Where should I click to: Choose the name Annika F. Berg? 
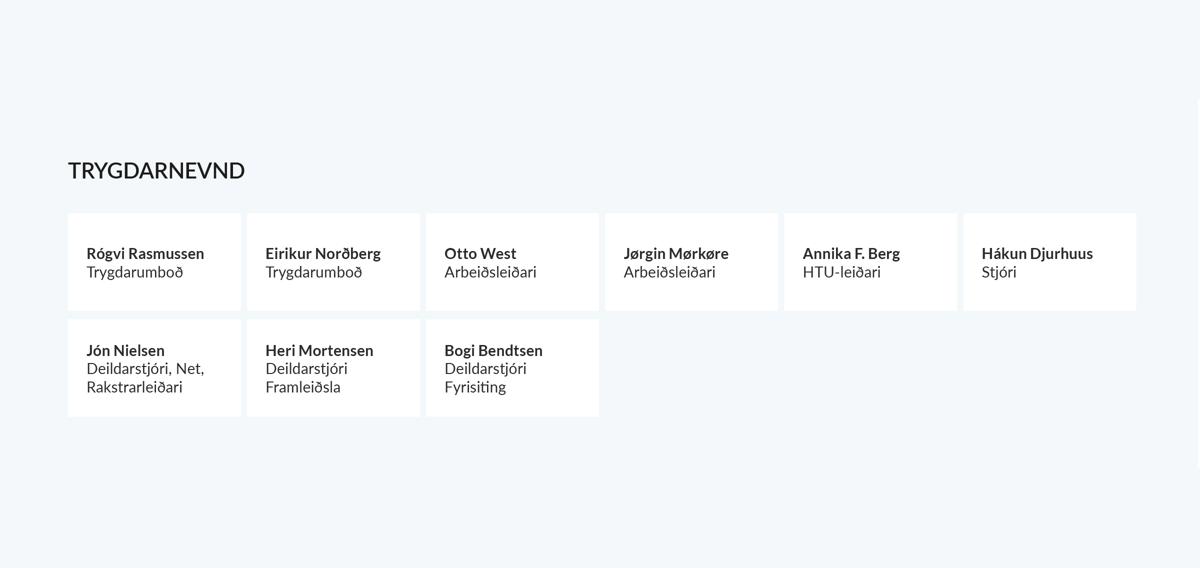(x=851, y=254)
